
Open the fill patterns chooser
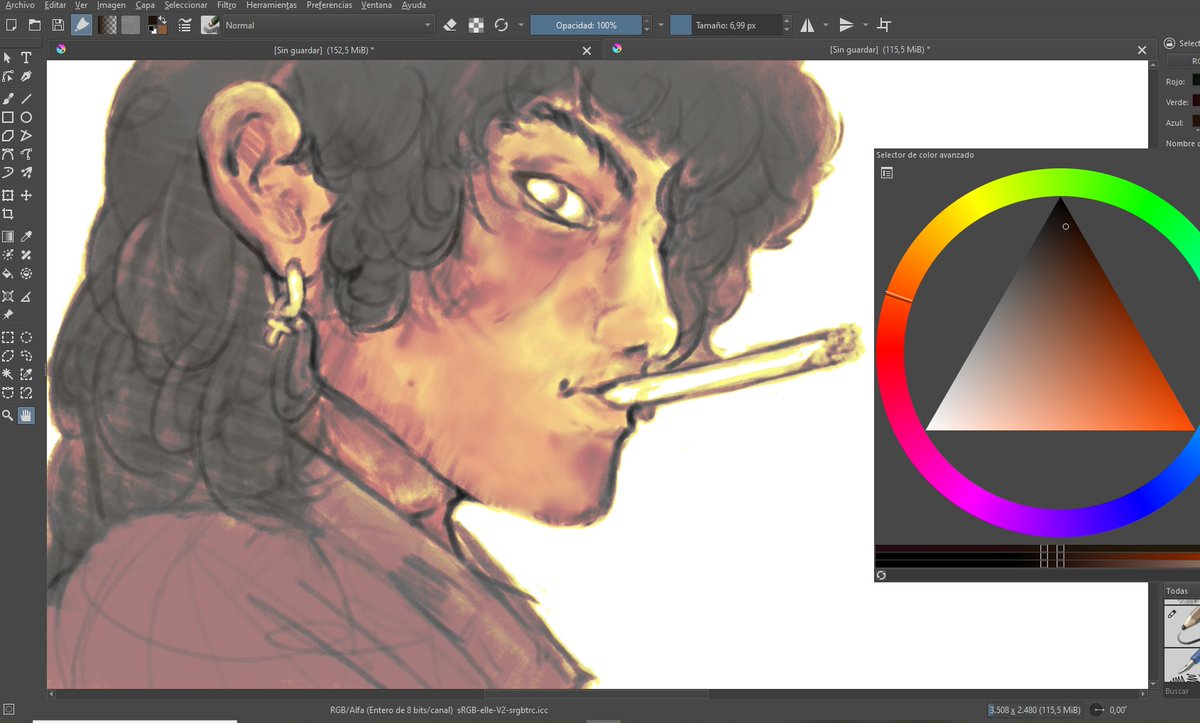(x=131, y=24)
